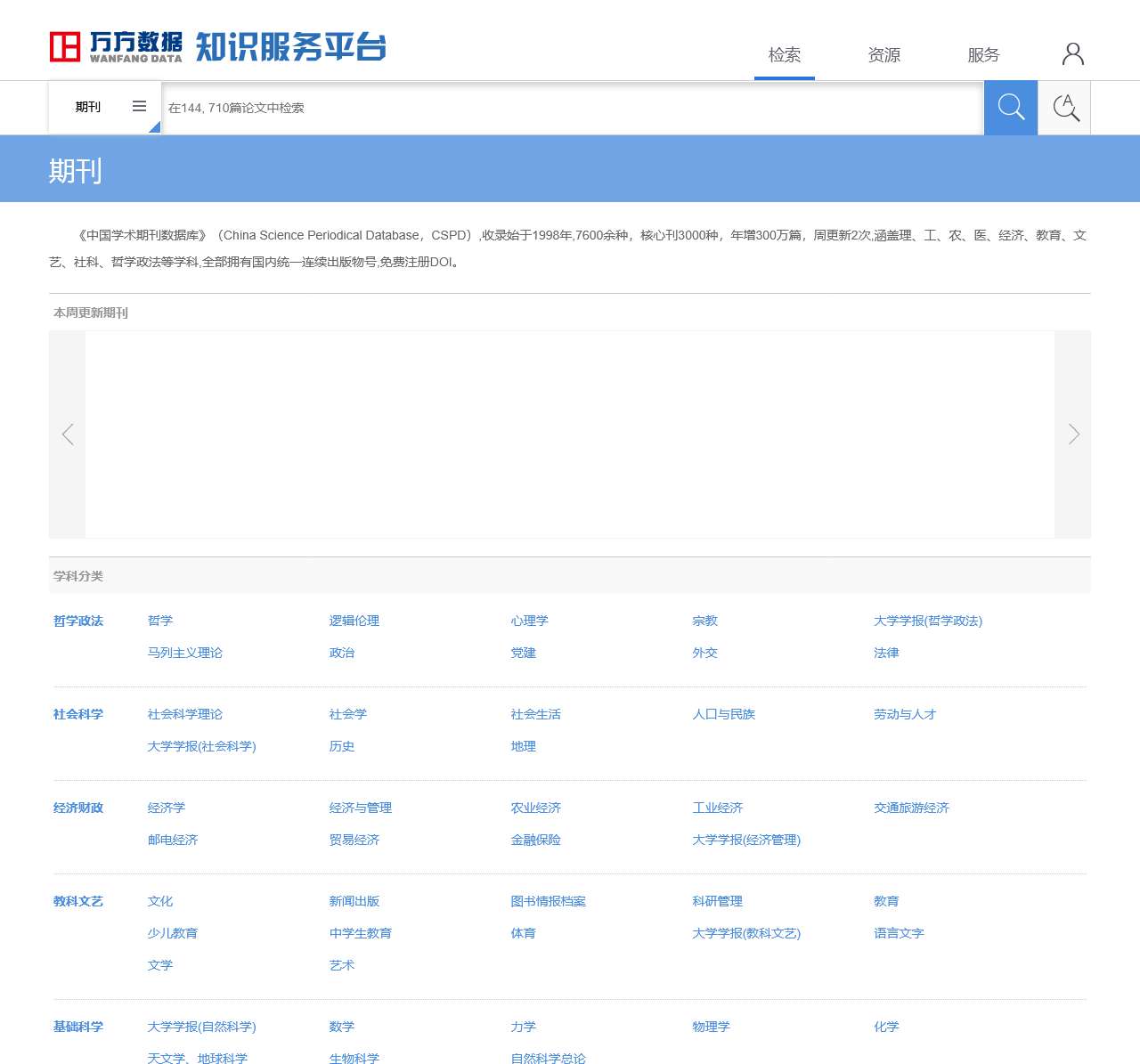Image resolution: width=1140 pixels, height=1064 pixels.
Task: Select the 体育 subject
Action: click(524, 934)
